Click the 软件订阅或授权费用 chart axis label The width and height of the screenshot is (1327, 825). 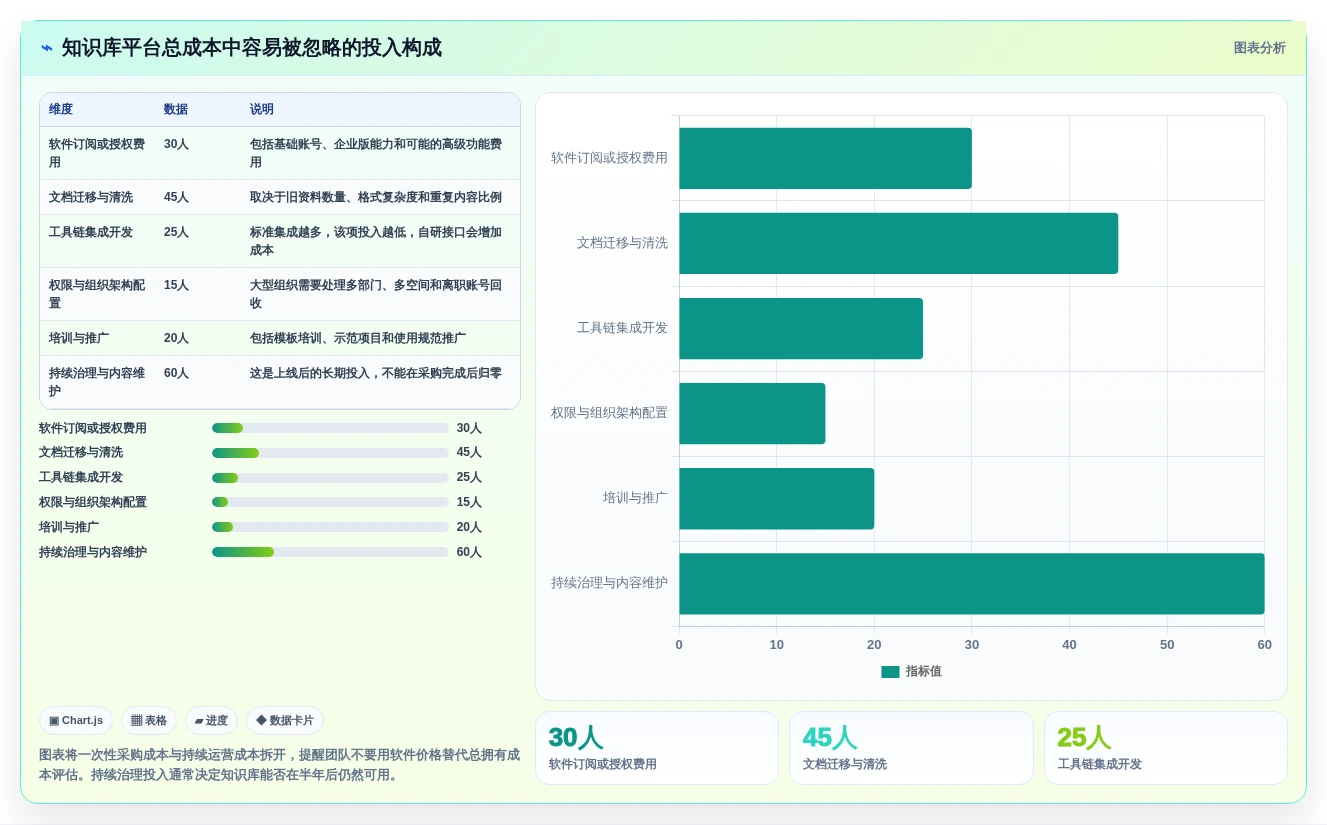(x=609, y=158)
